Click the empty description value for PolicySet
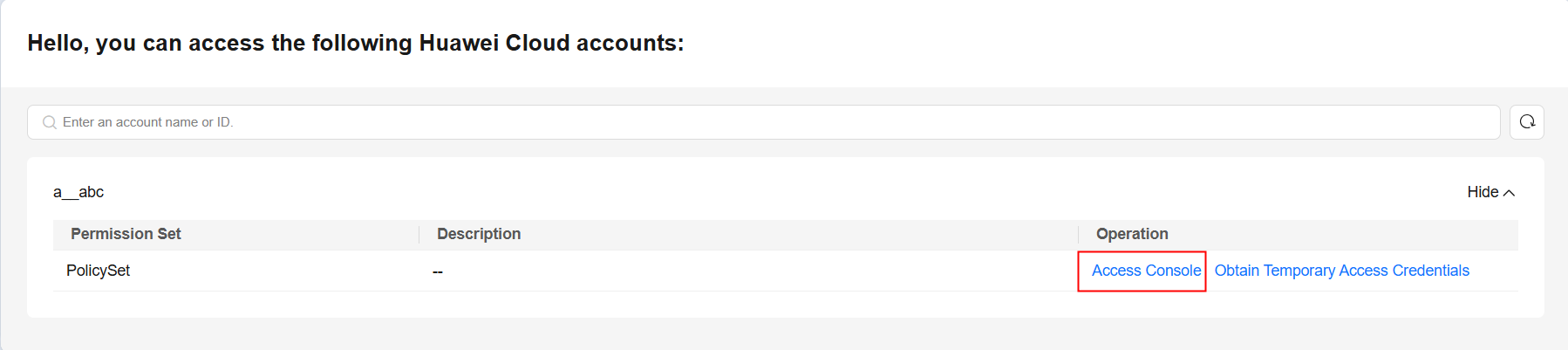The width and height of the screenshot is (1568, 350). tap(438, 271)
